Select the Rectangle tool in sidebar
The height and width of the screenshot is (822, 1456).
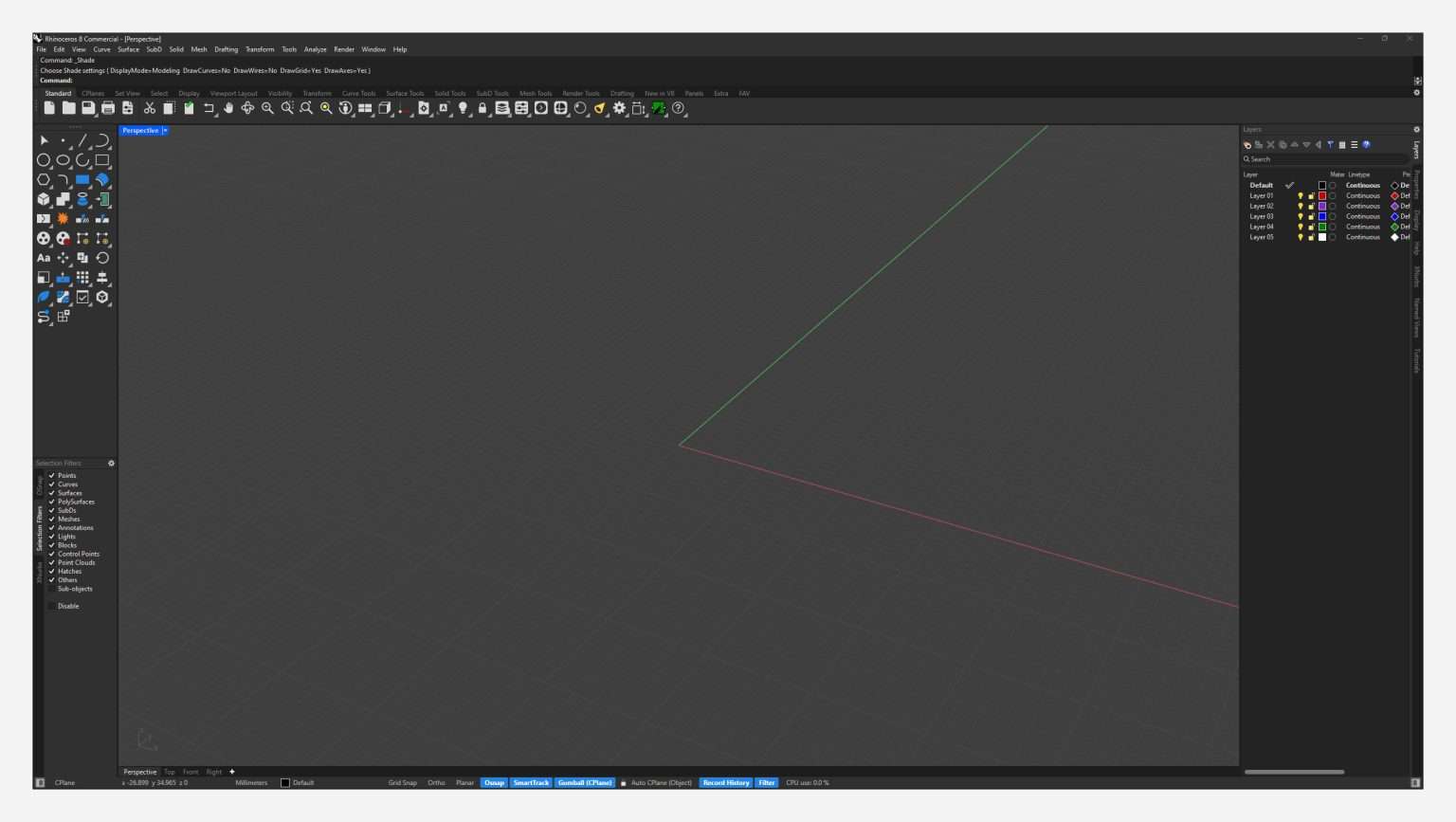[x=102, y=160]
